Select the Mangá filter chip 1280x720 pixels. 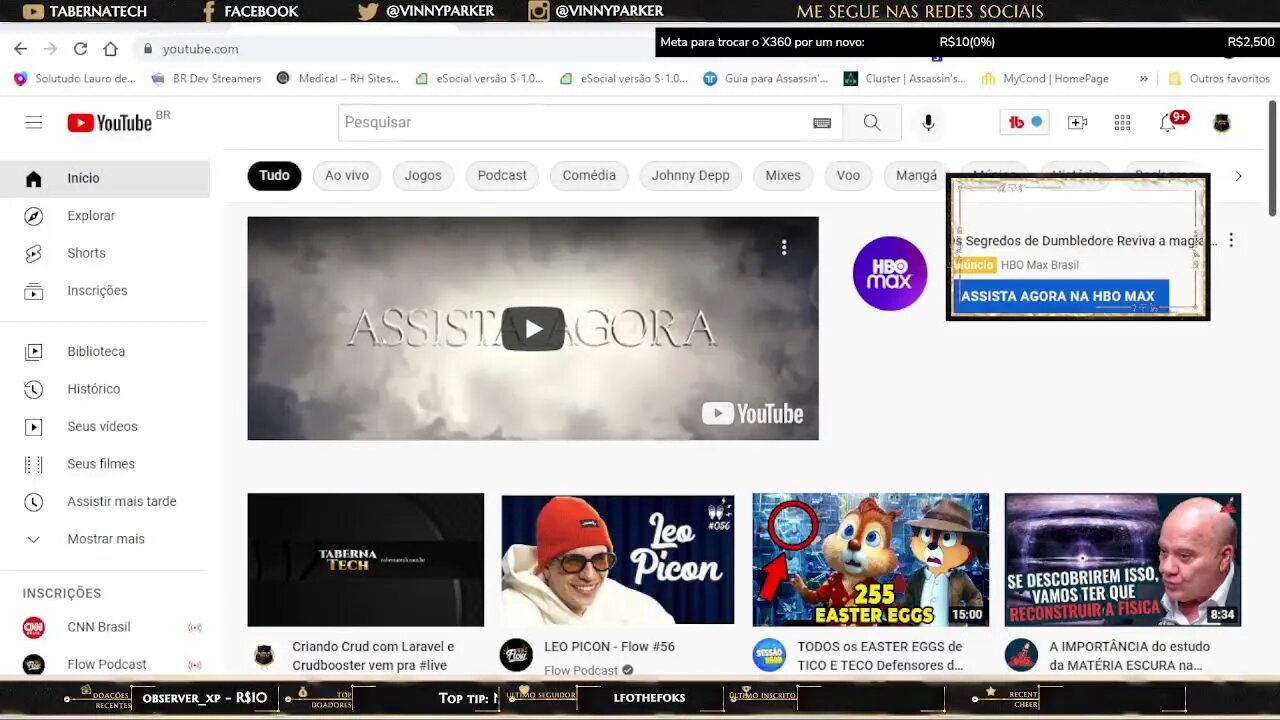coord(916,176)
